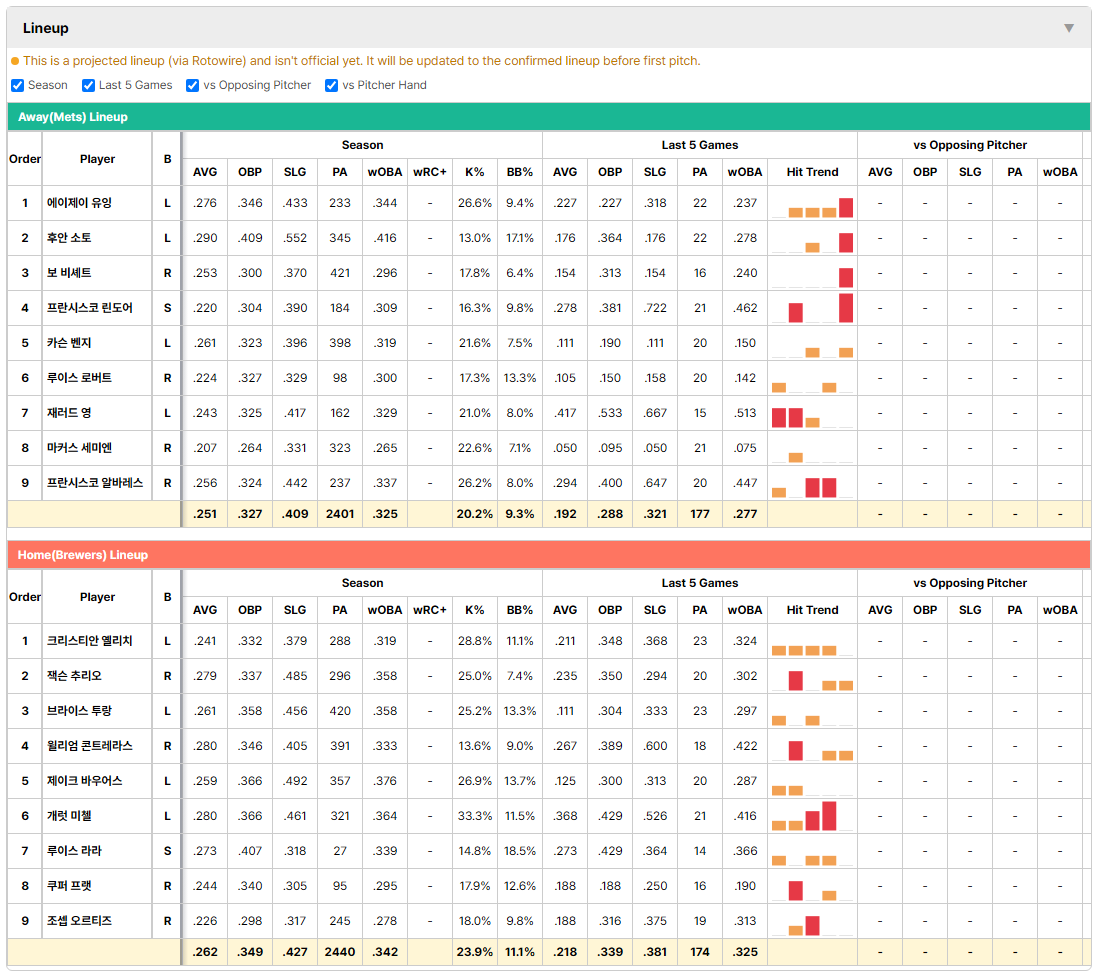Collapse the Lineup panel arrow

tap(1069, 28)
